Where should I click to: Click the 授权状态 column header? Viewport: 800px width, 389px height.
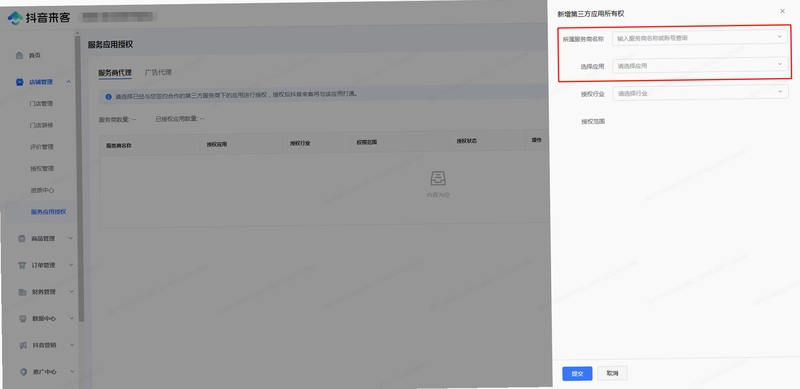coord(467,141)
